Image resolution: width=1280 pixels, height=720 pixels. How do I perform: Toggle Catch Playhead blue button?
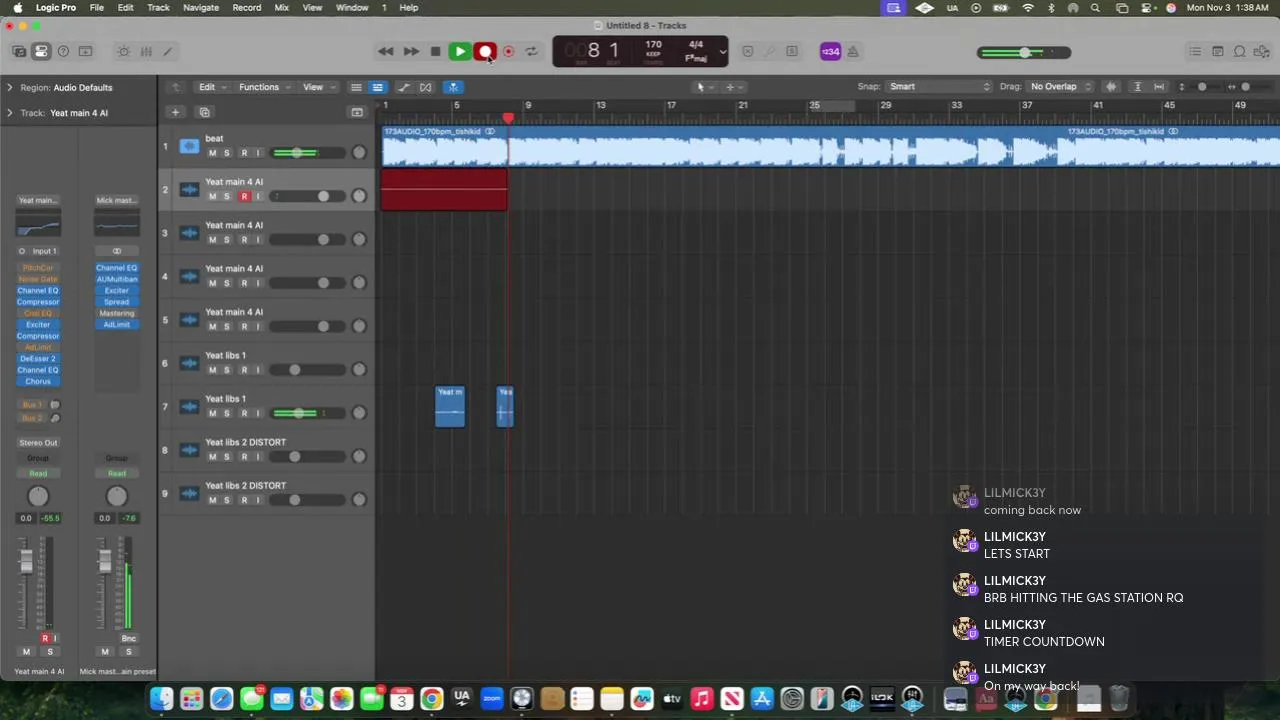453,87
